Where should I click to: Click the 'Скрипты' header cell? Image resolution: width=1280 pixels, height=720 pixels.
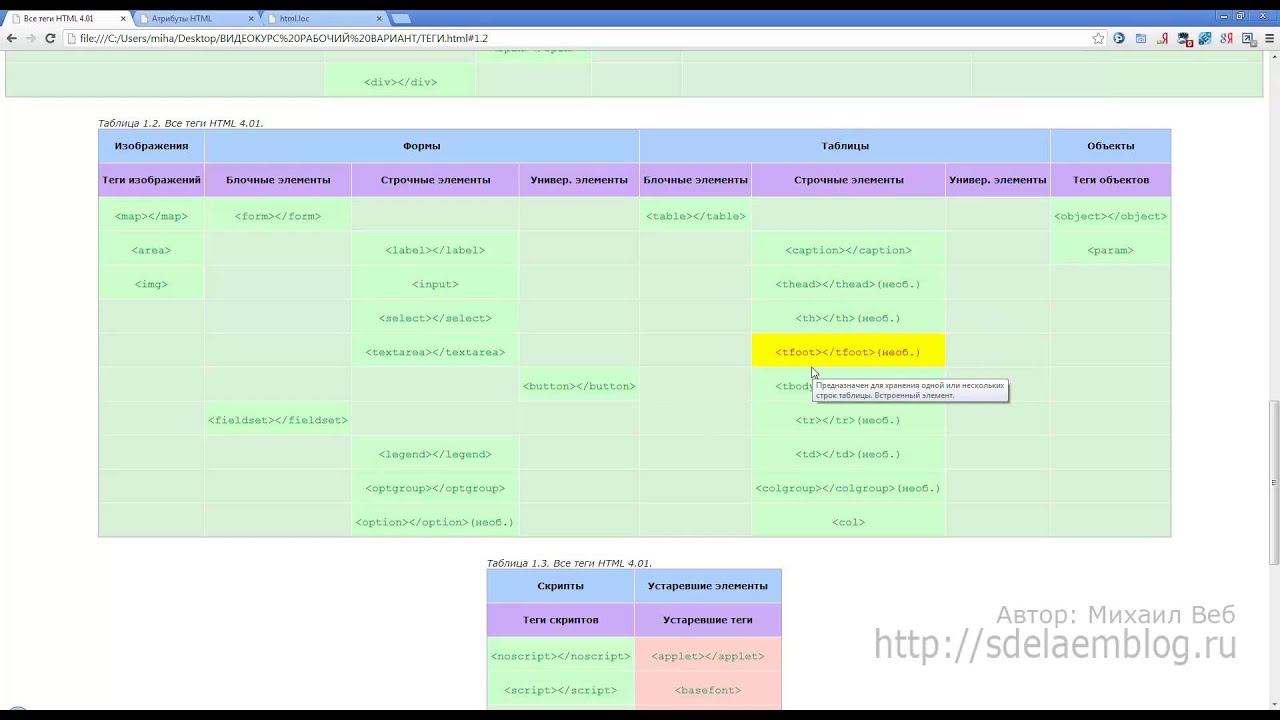tap(560, 586)
